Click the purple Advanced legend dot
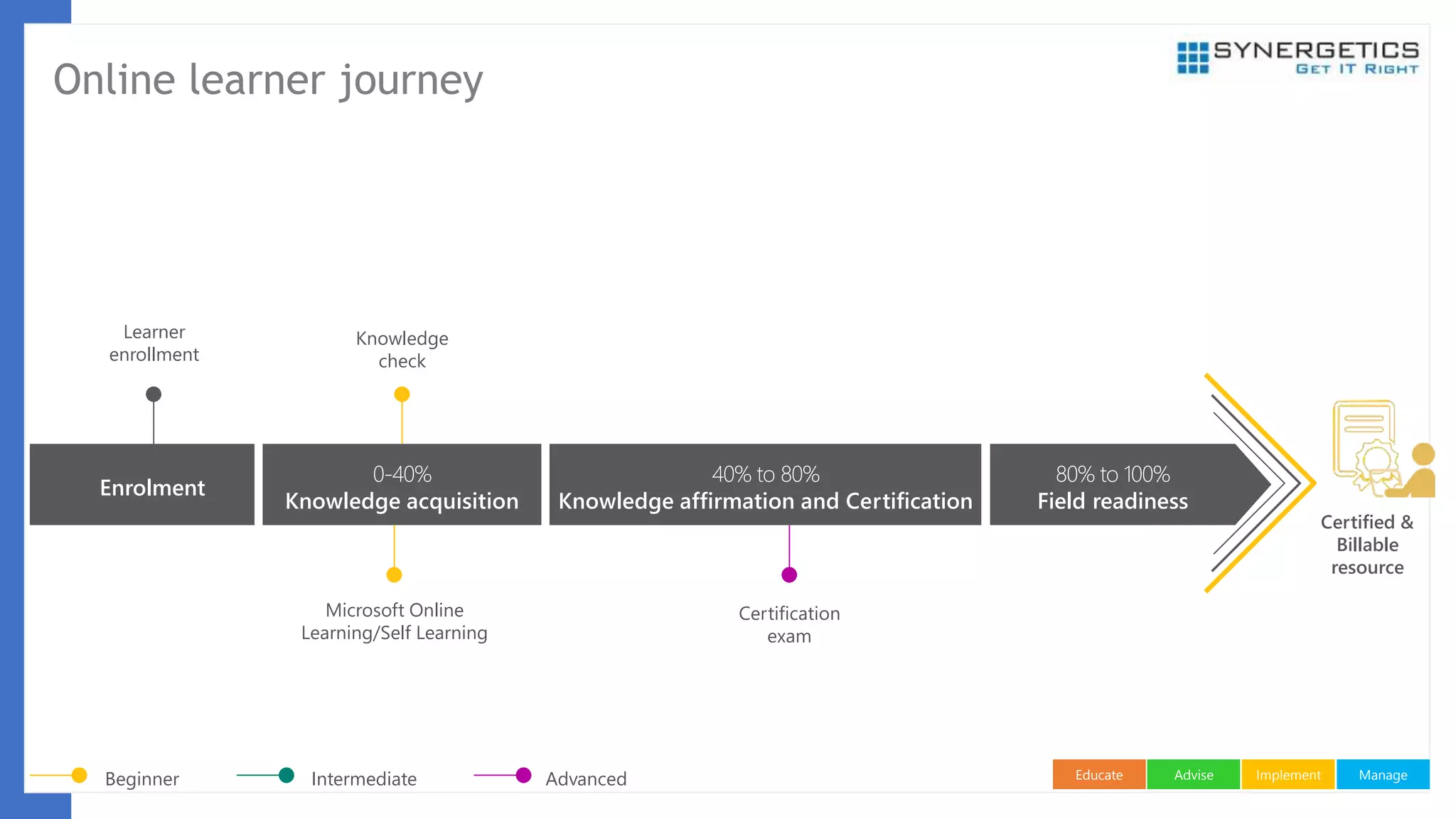The image size is (1456, 819). (523, 775)
